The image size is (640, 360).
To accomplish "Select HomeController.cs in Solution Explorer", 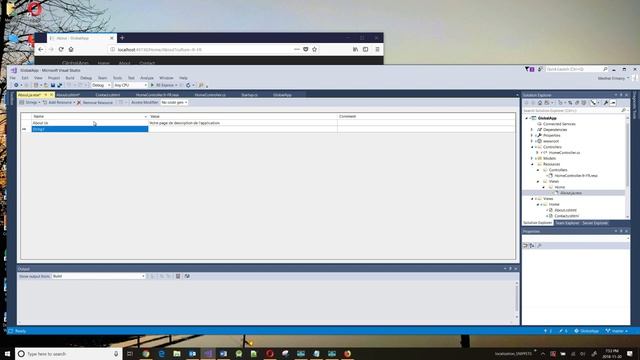I will tap(564, 153).
